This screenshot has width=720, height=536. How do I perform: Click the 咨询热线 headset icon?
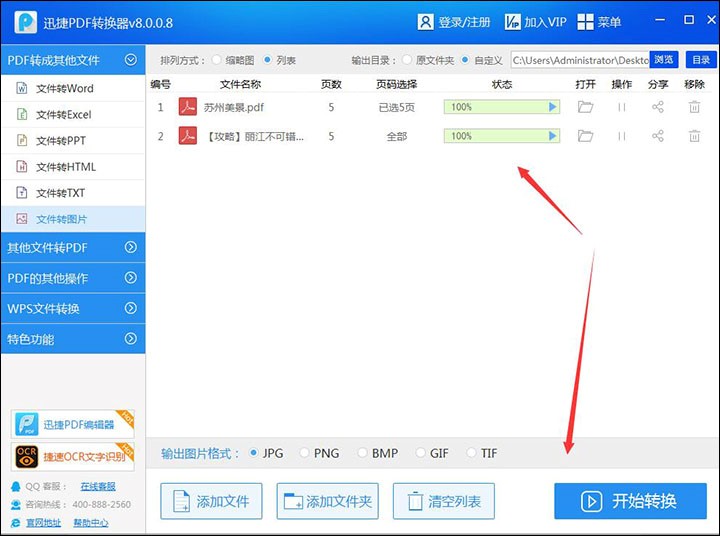click(x=16, y=505)
